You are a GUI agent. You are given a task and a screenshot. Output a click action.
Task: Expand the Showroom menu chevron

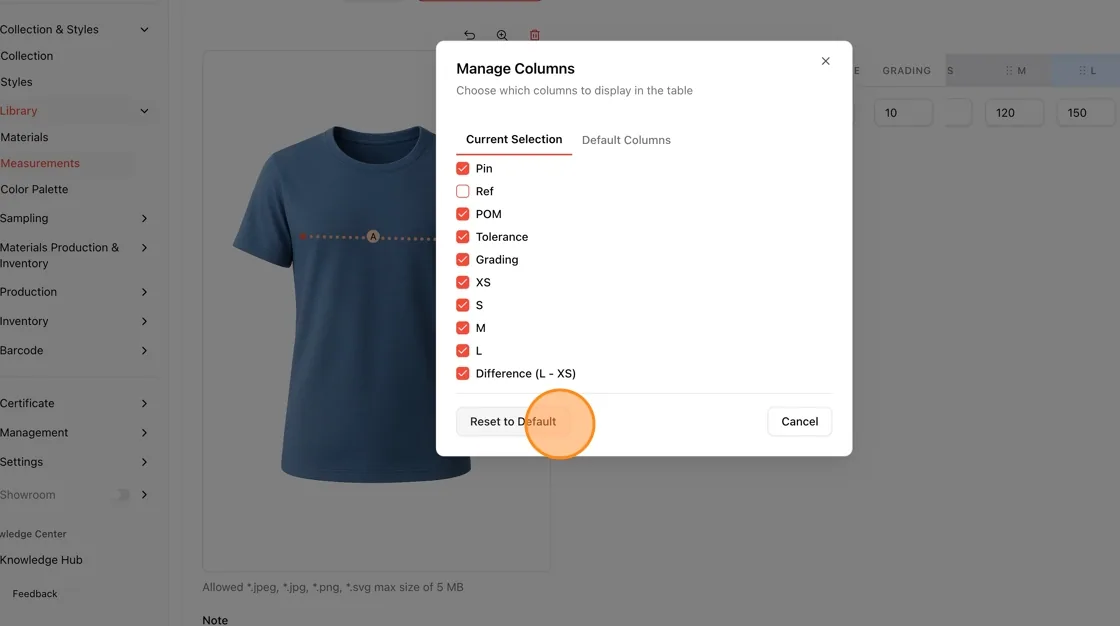click(x=144, y=495)
